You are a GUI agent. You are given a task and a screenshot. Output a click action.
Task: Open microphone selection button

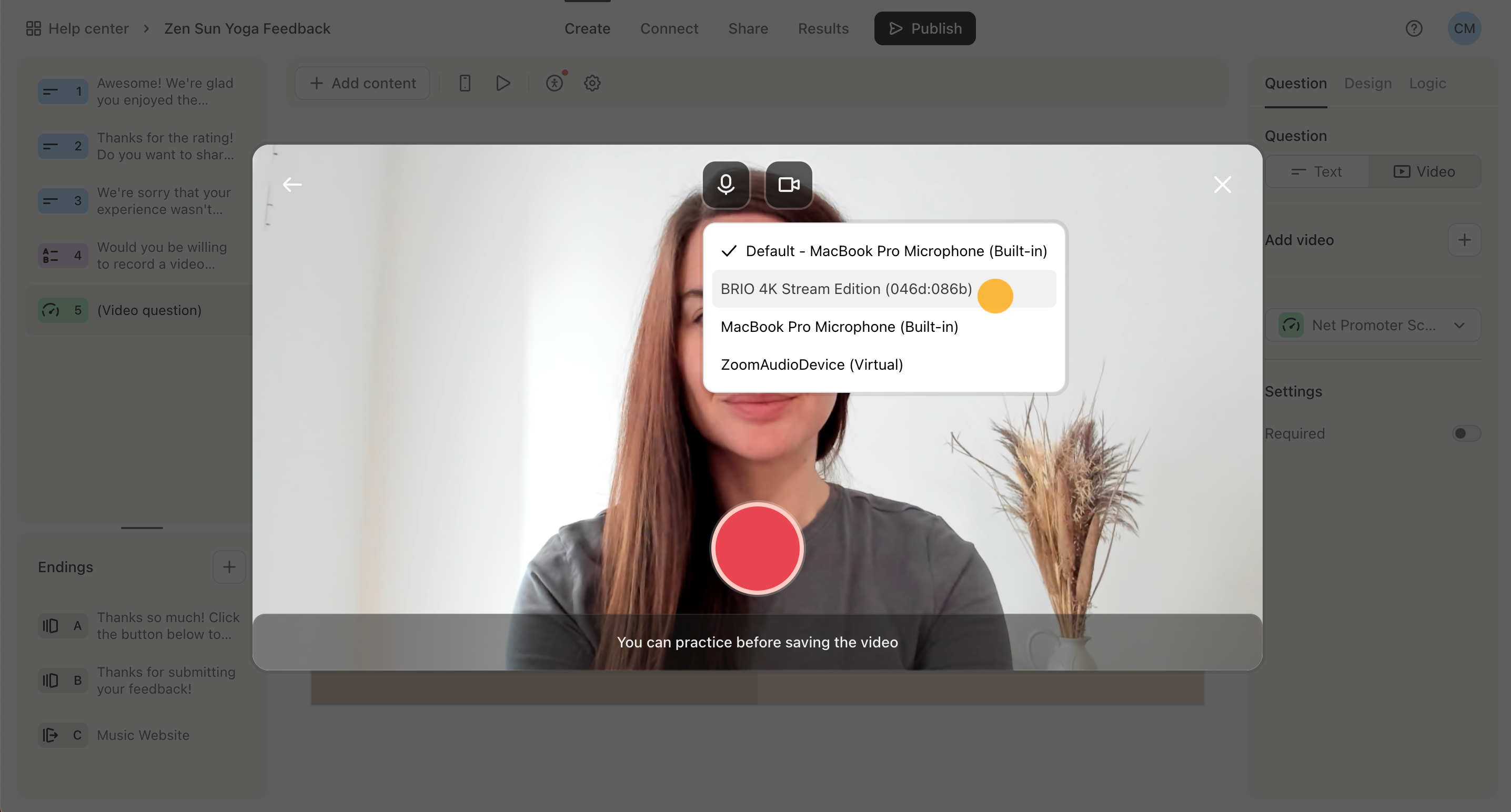(726, 185)
